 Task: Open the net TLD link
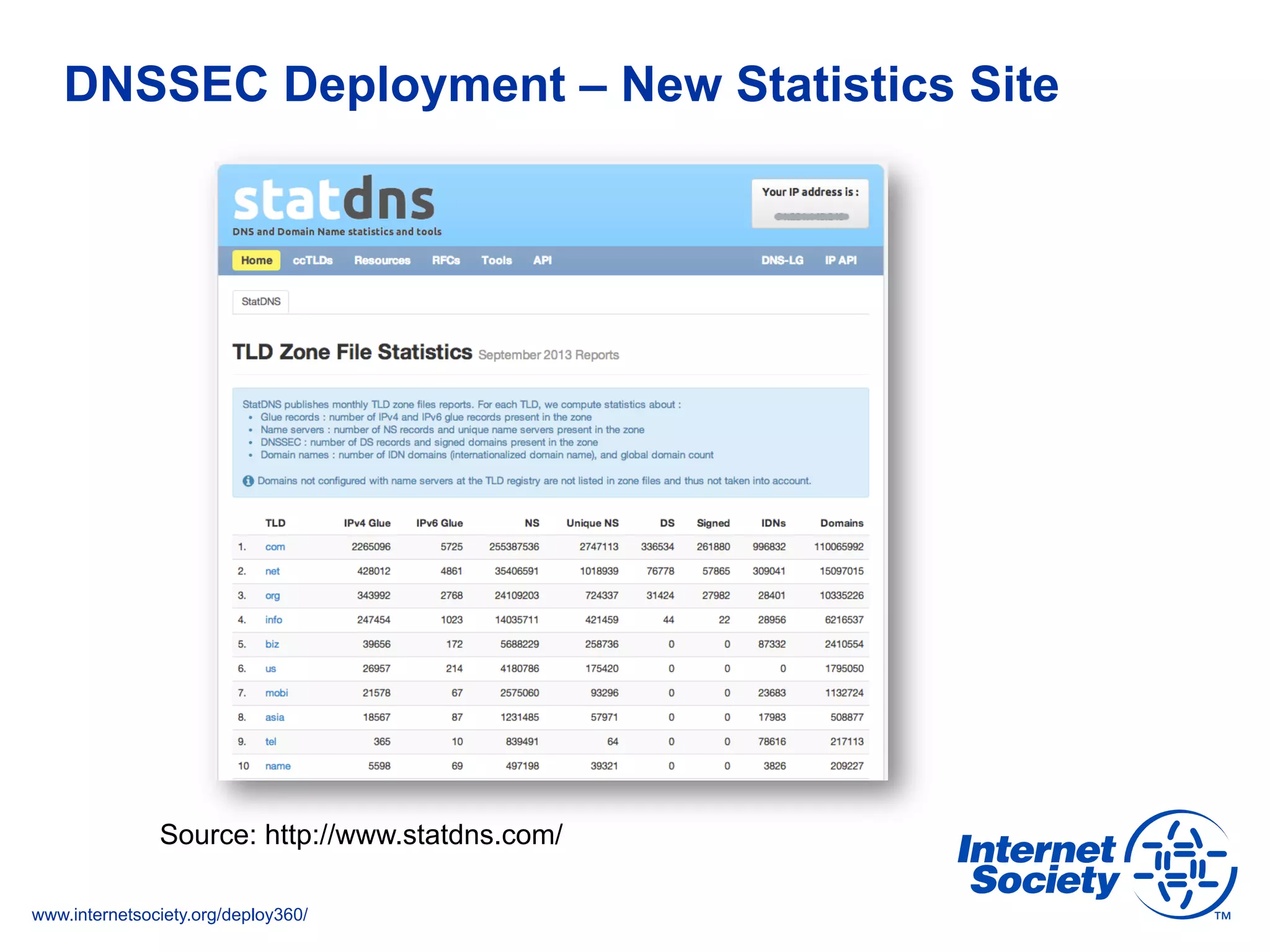pyautogui.click(x=272, y=571)
